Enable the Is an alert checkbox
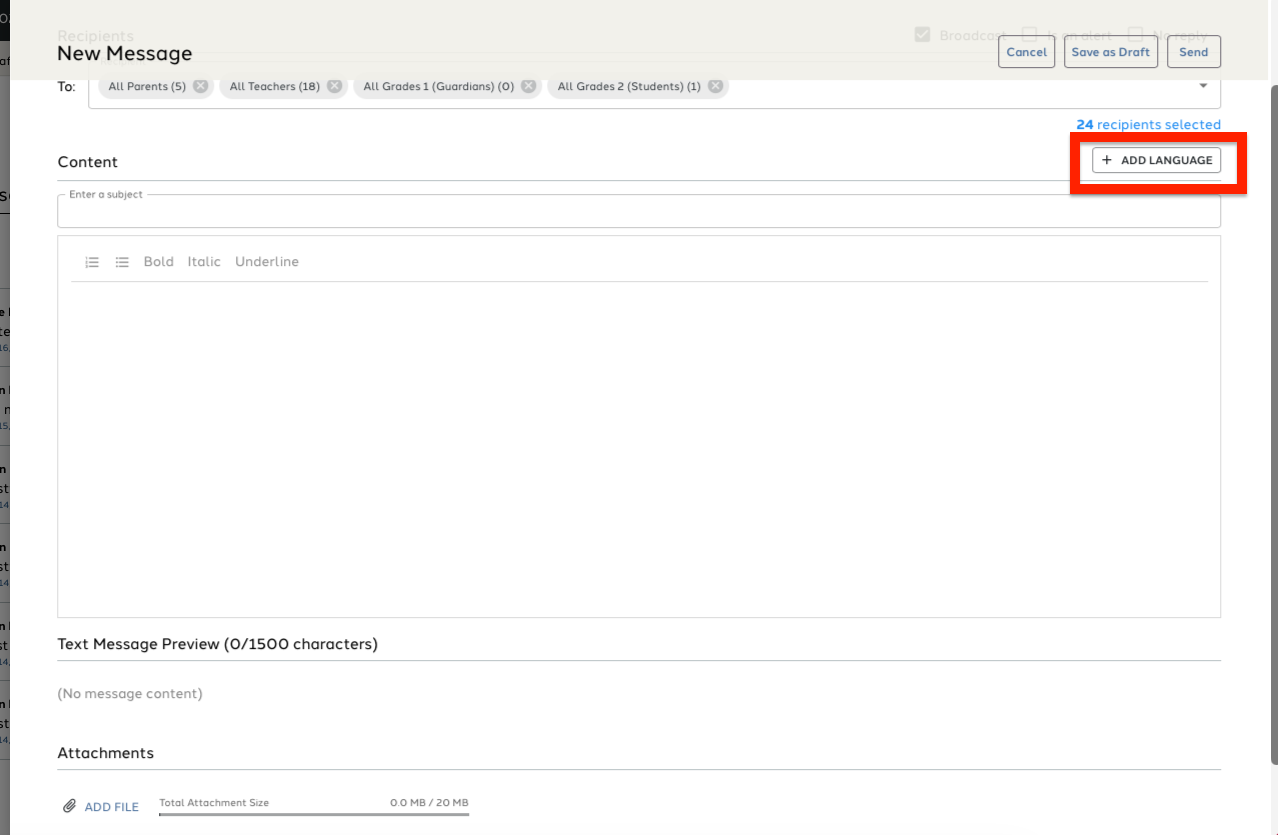The image size is (1278, 835). [x=1029, y=35]
